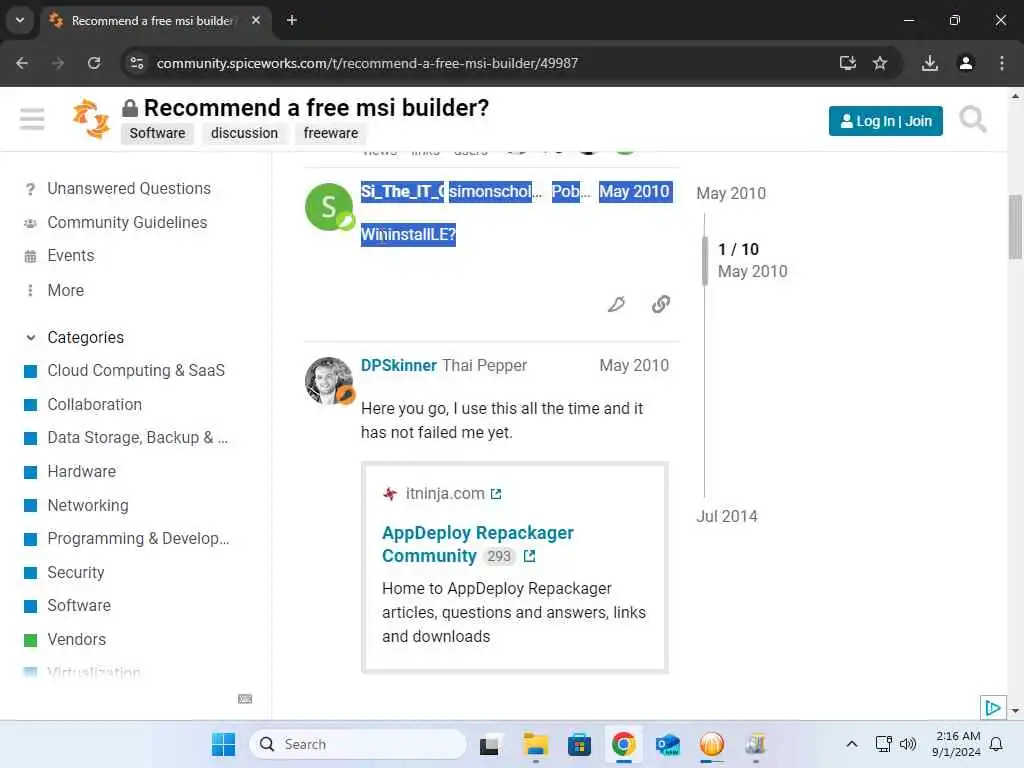Open the discussion tag

(244, 133)
